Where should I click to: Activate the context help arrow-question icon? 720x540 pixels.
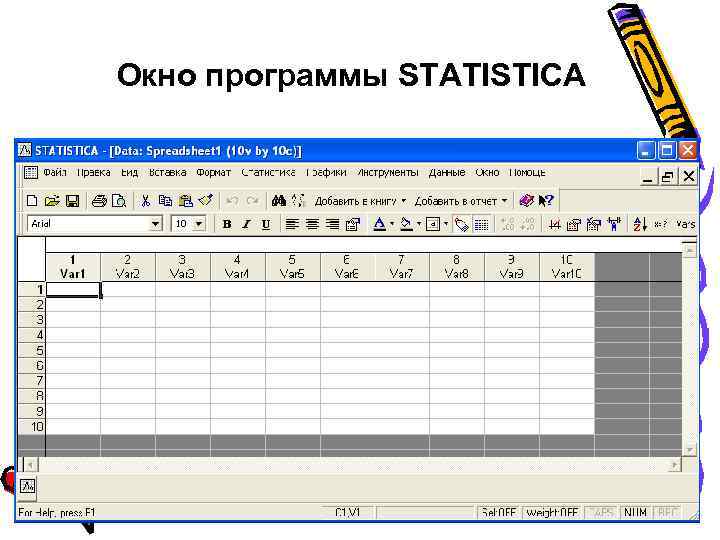coord(546,201)
